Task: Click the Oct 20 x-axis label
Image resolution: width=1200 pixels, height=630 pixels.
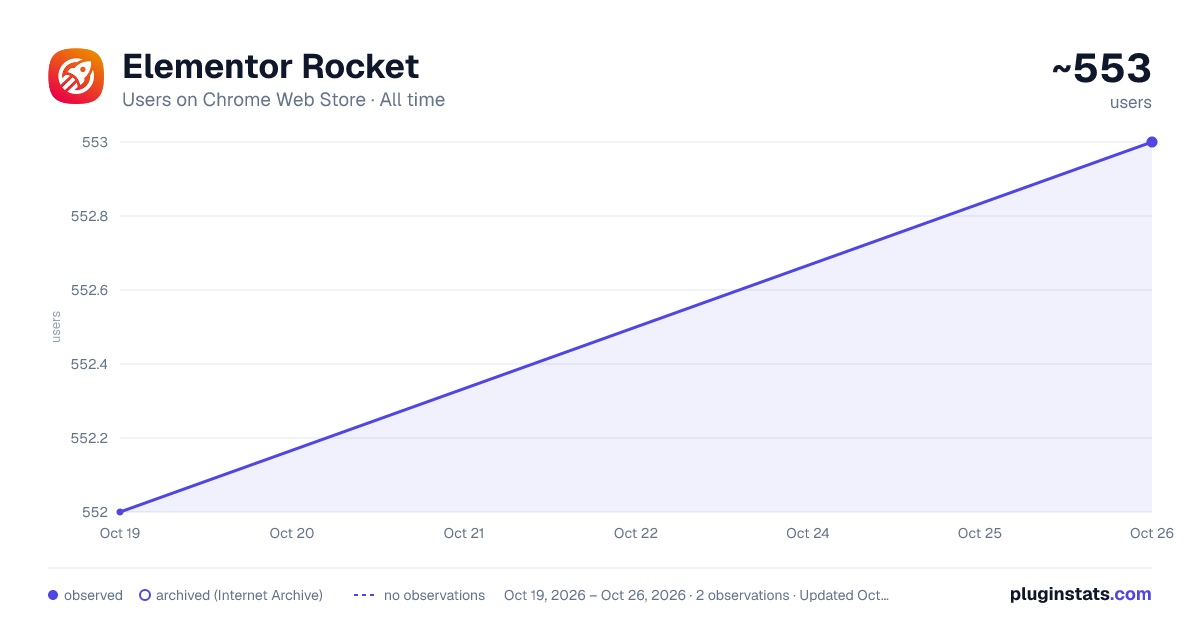Action: (x=292, y=533)
